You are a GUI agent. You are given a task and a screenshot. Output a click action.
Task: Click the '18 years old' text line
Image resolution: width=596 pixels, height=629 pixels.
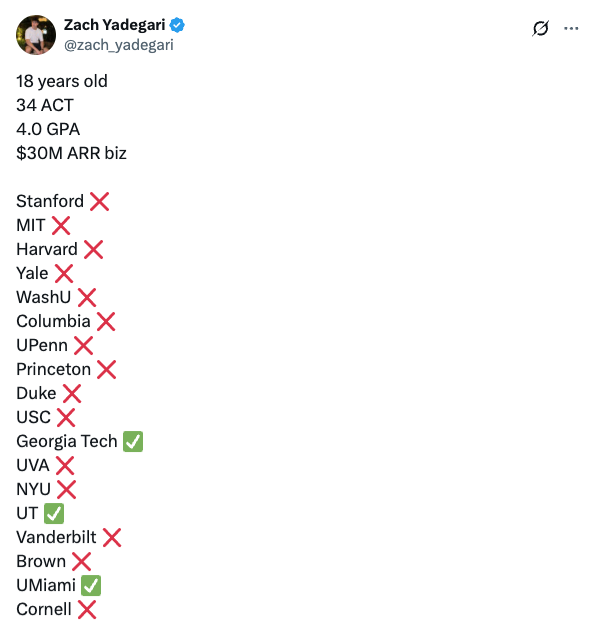(62, 81)
